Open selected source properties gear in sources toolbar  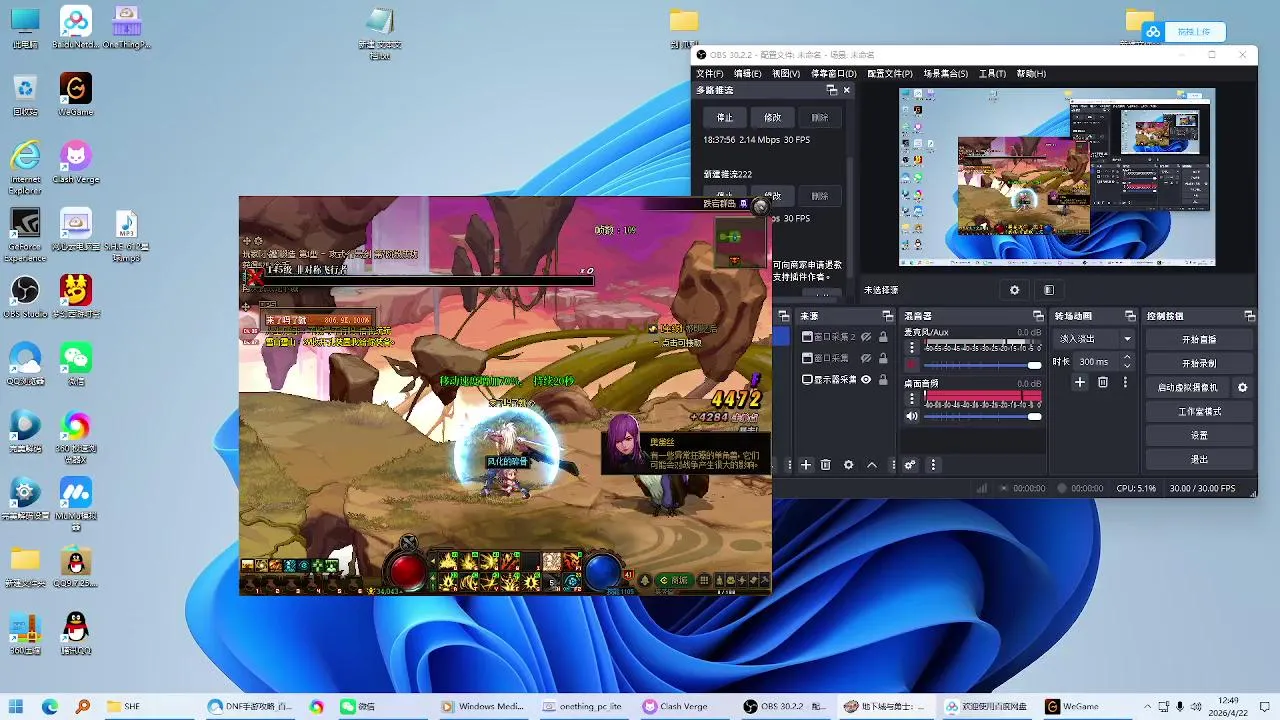[x=849, y=465]
